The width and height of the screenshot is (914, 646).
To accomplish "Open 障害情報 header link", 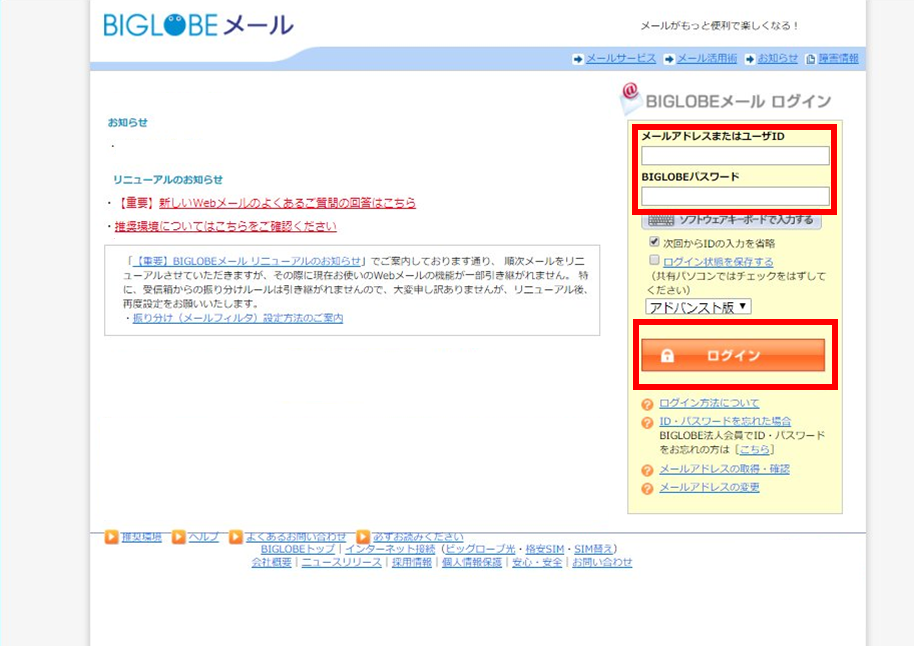I will pos(838,59).
